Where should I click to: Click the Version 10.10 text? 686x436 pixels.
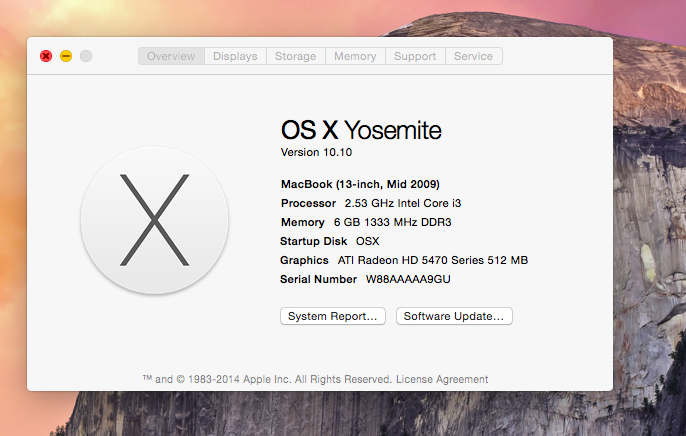click(x=316, y=152)
